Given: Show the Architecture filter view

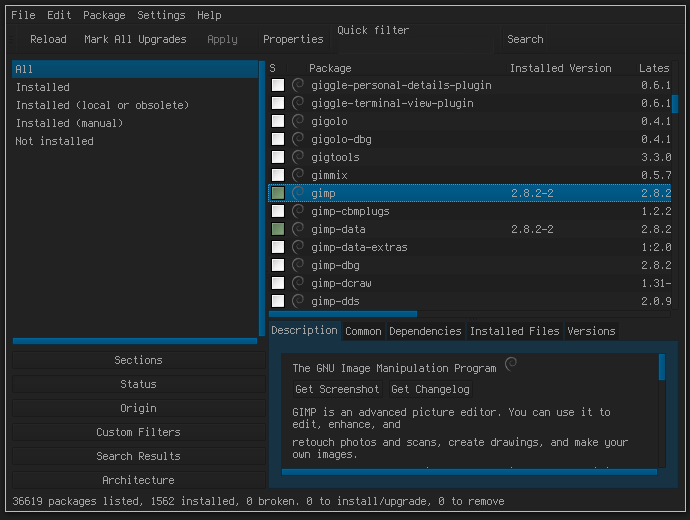Looking at the screenshot, I should coord(139,480).
